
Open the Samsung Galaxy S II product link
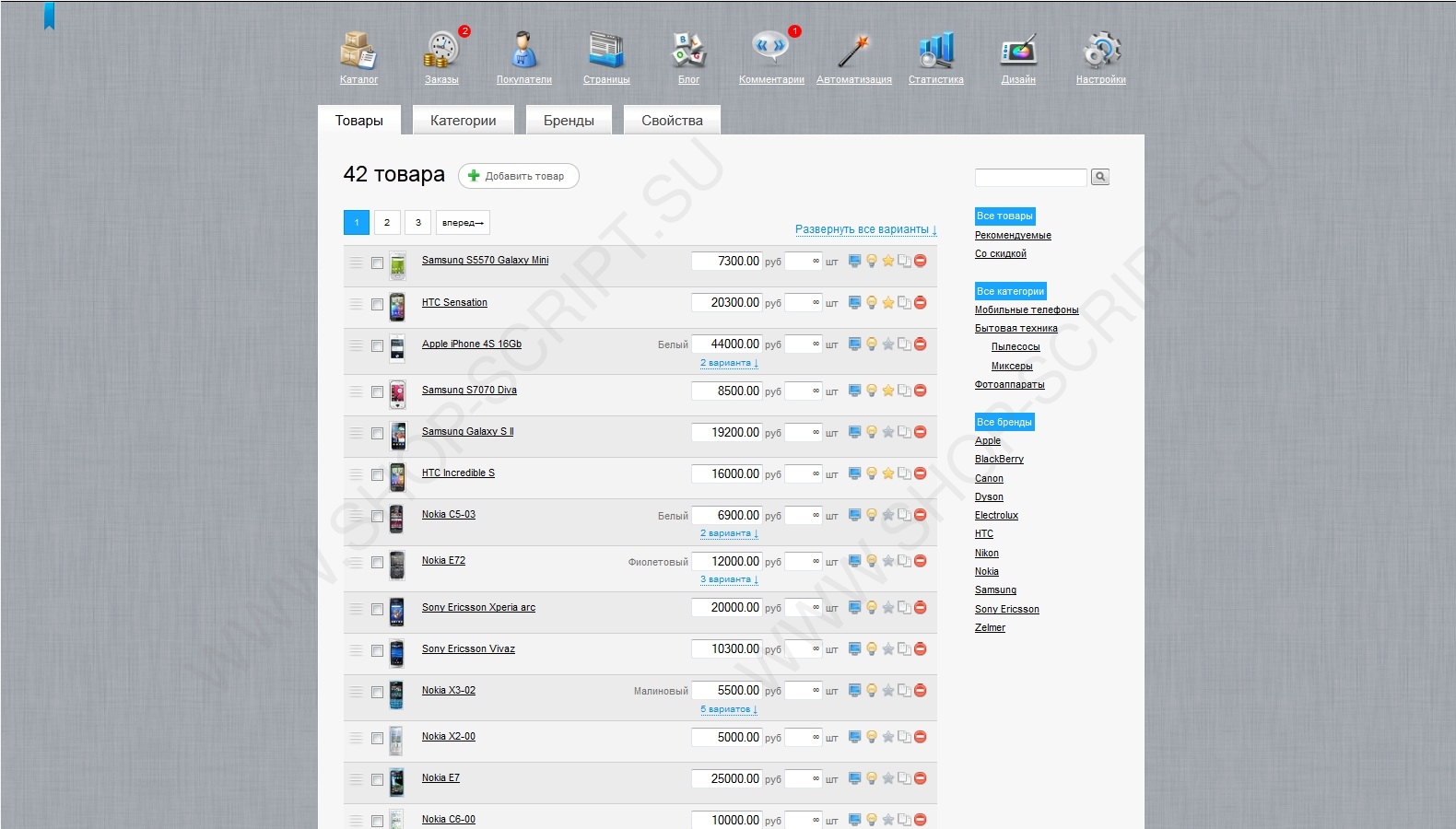(x=467, y=432)
